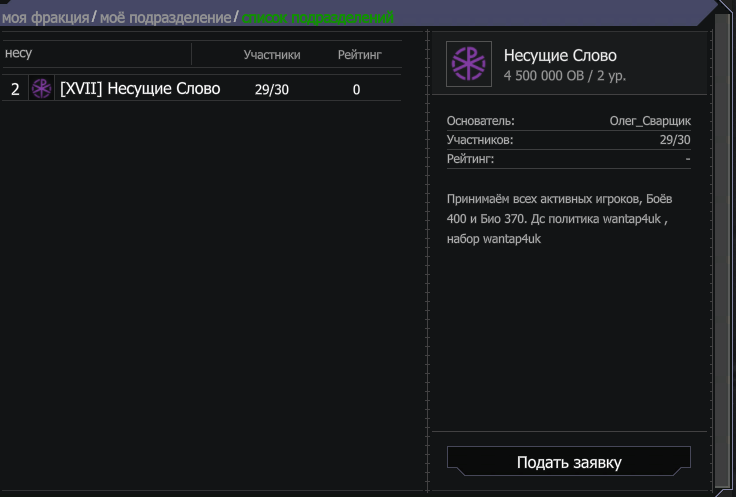Viewport: 736px width, 497px height.
Task: Click the large emblem in details panel
Action: point(468,64)
